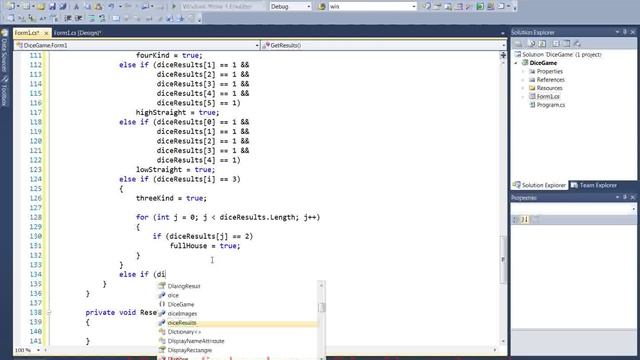Open the DiceGame.Form1 class dropdown
This screenshot has height=360, width=640.
click(257, 45)
